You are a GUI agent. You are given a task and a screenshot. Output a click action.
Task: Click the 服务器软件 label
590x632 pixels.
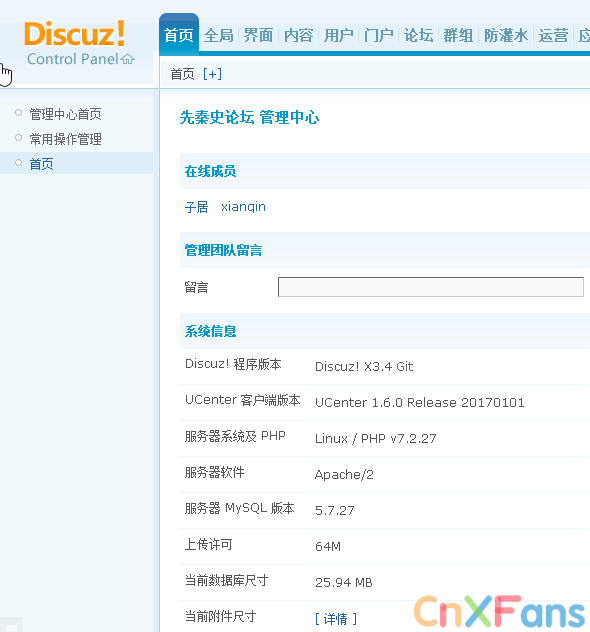click(x=214, y=472)
